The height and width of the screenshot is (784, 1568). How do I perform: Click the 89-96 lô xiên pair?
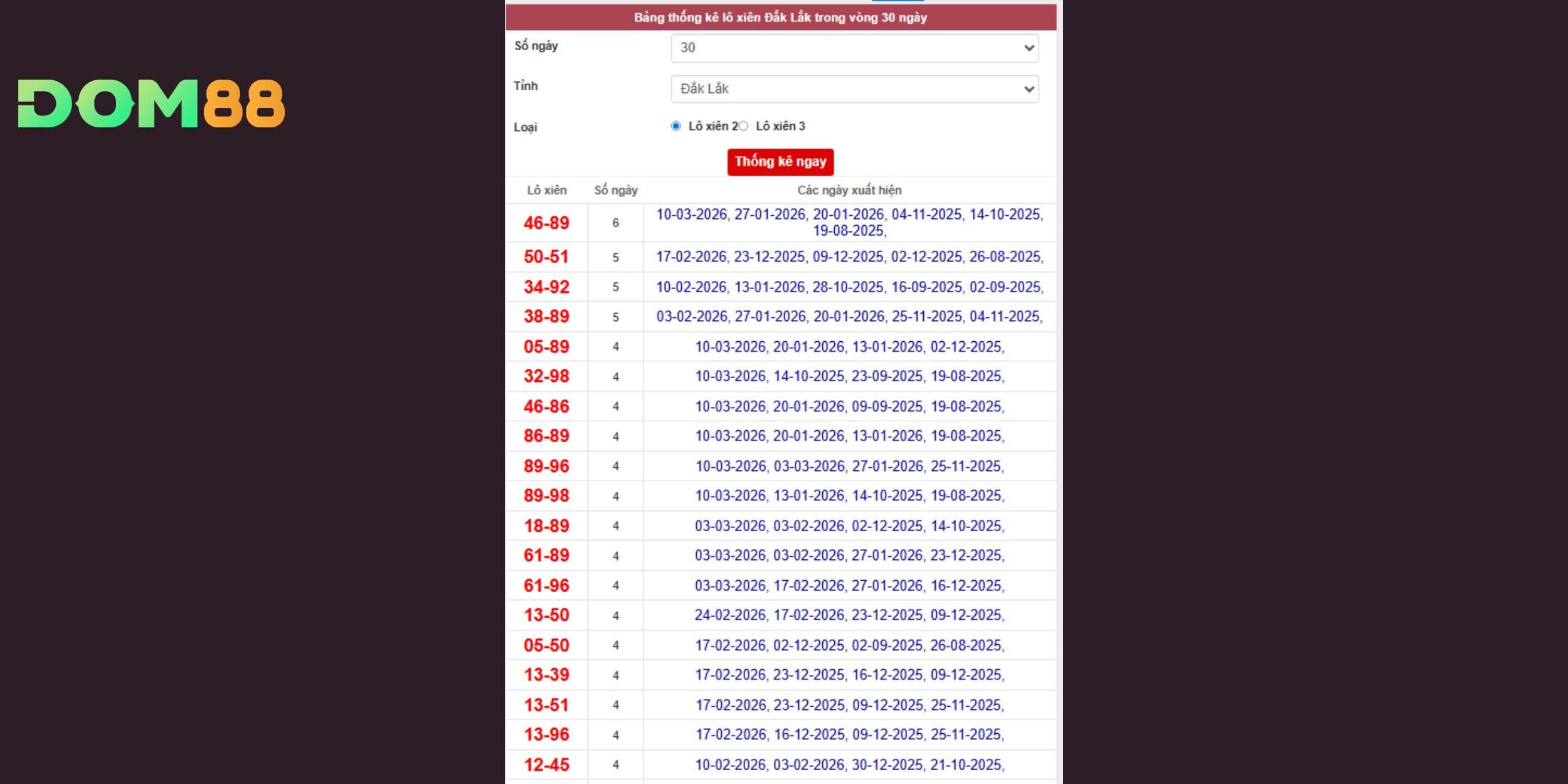coord(546,466)
